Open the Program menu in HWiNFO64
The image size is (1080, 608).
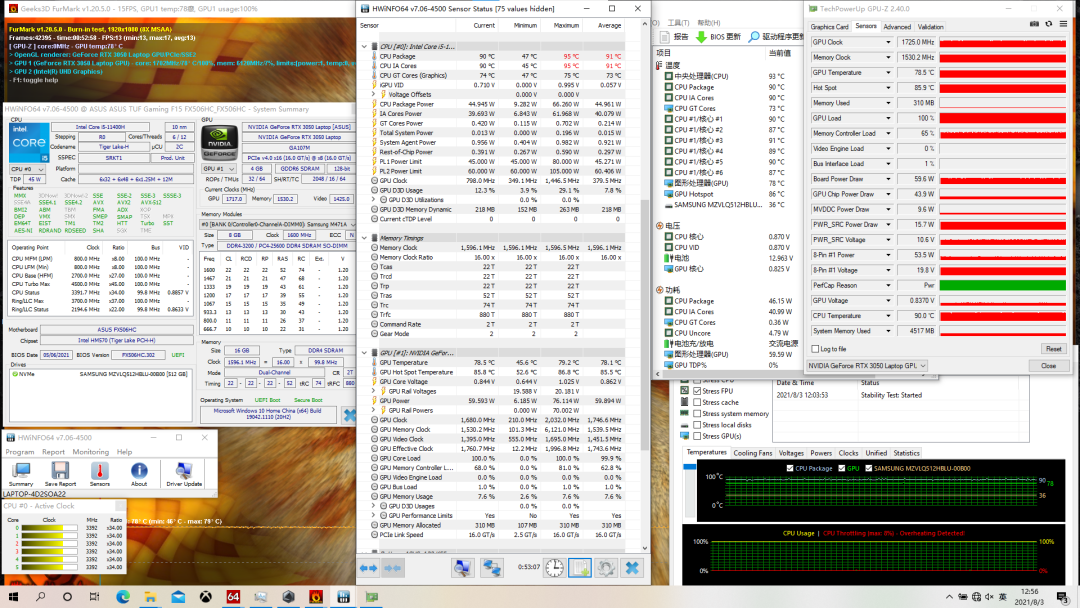pyautogui.click(x=20, y=452)
